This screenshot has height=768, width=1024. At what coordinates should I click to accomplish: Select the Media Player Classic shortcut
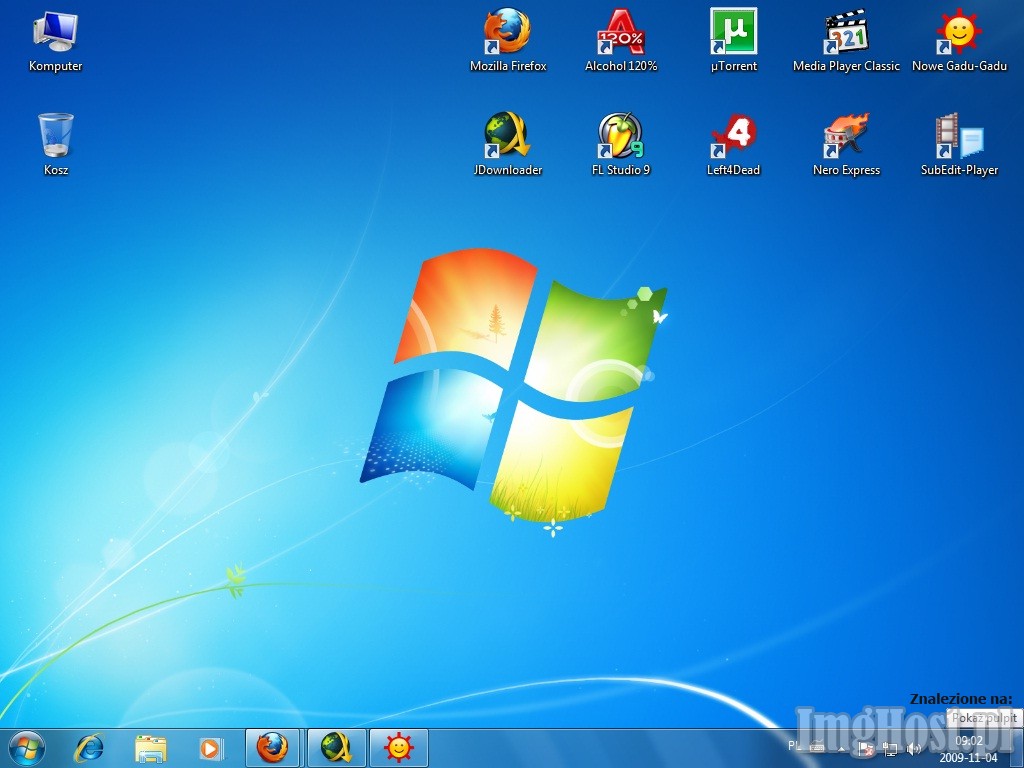[x=846, y=40]
